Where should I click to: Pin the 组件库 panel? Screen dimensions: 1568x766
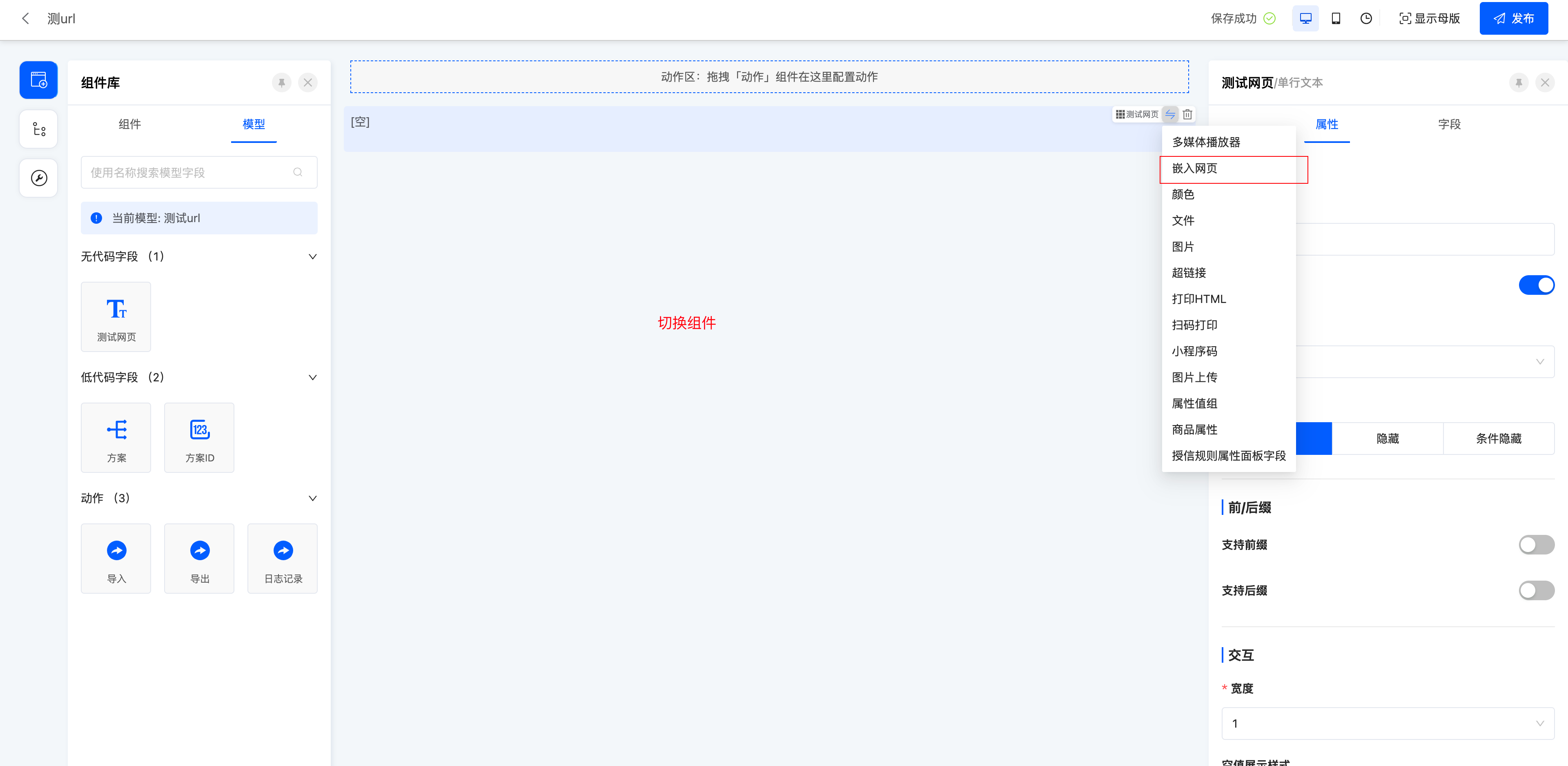click(x=281, y=83)
